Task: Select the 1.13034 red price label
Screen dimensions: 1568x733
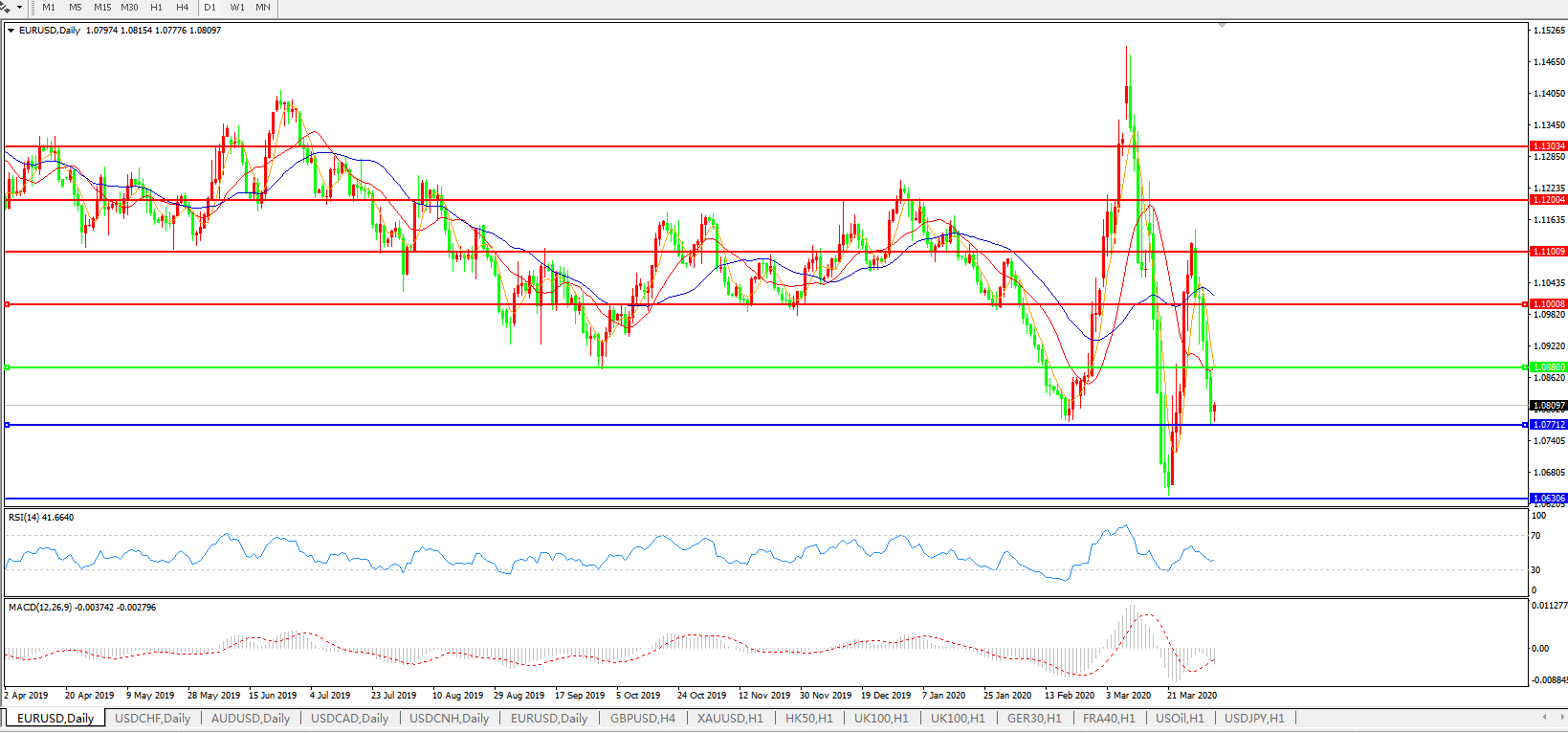Action: click(x=1549, y=146)
